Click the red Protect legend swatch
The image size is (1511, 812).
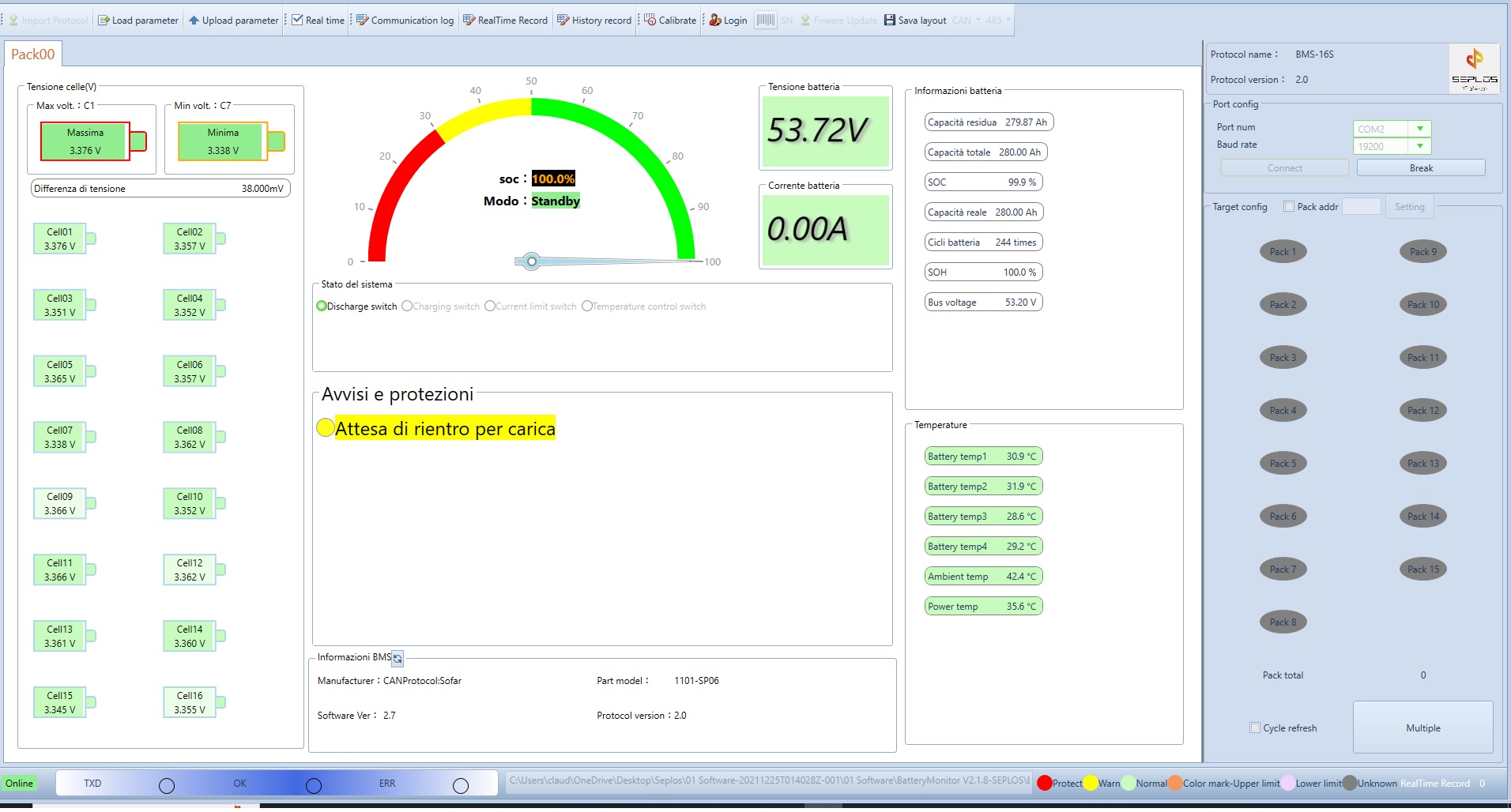1045,783
